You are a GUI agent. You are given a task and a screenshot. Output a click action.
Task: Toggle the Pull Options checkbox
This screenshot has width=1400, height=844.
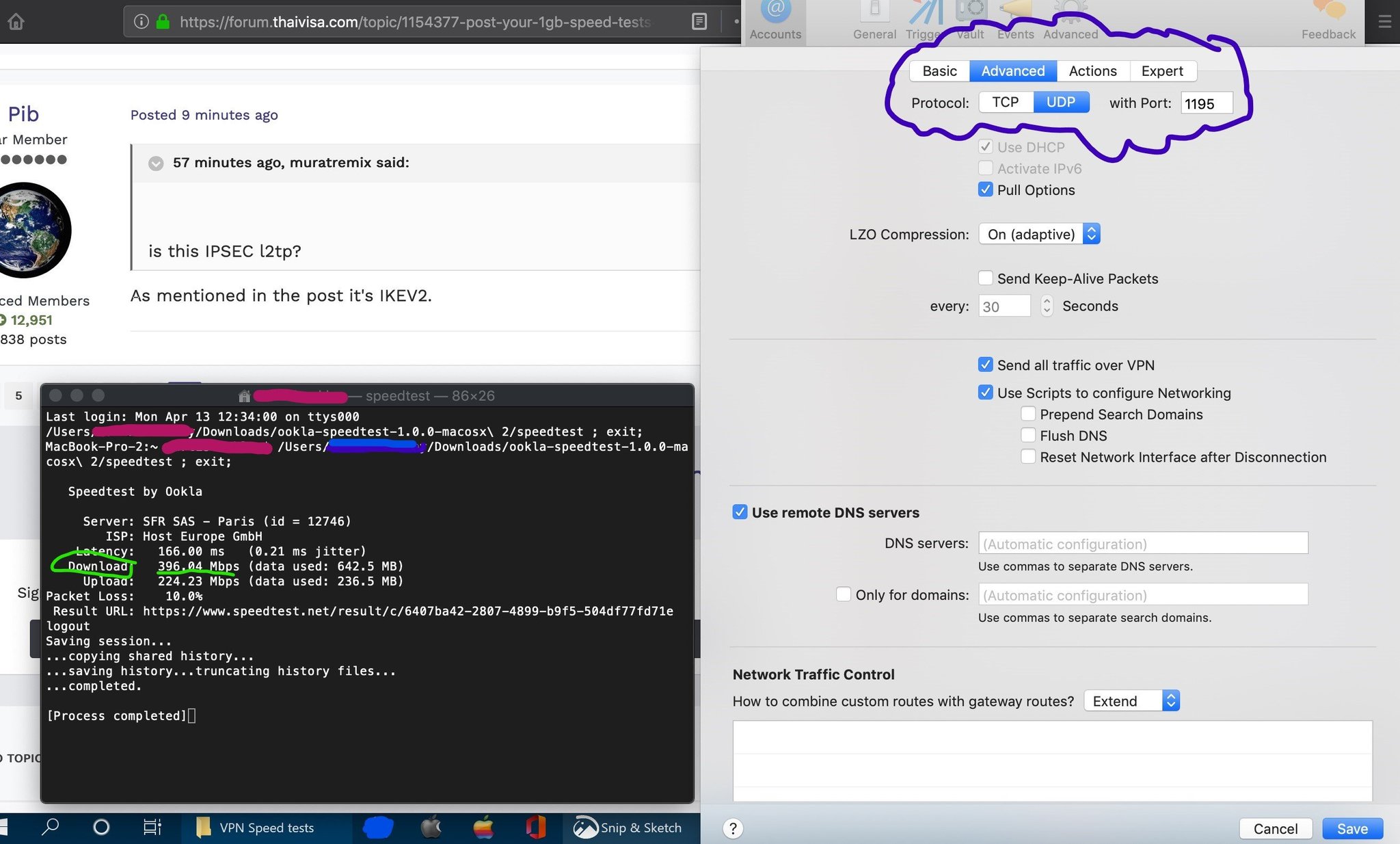click(985, 189)
